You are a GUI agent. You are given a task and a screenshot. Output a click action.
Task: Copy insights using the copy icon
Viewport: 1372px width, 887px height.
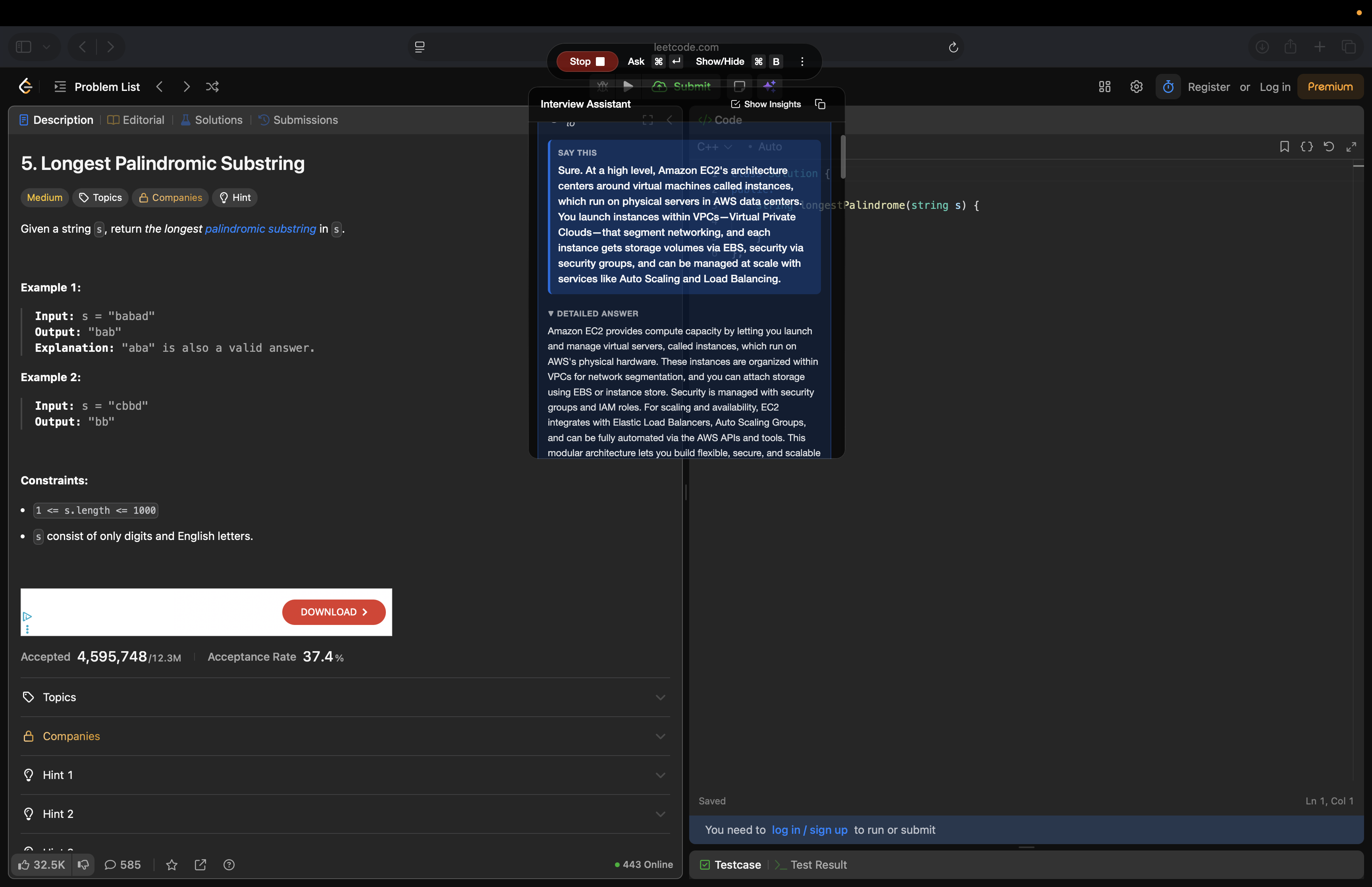coord(820,104)
